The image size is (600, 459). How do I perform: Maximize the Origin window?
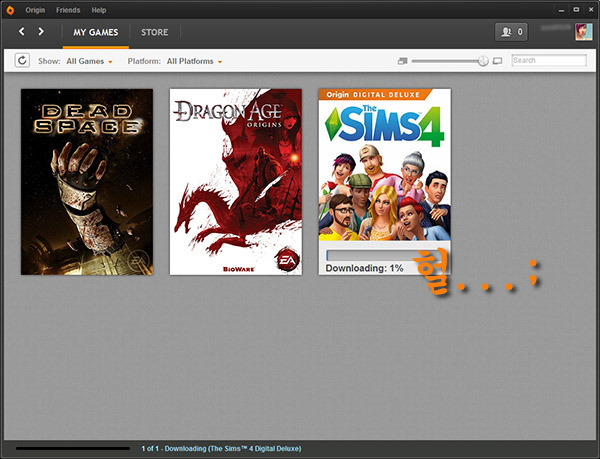576,10
